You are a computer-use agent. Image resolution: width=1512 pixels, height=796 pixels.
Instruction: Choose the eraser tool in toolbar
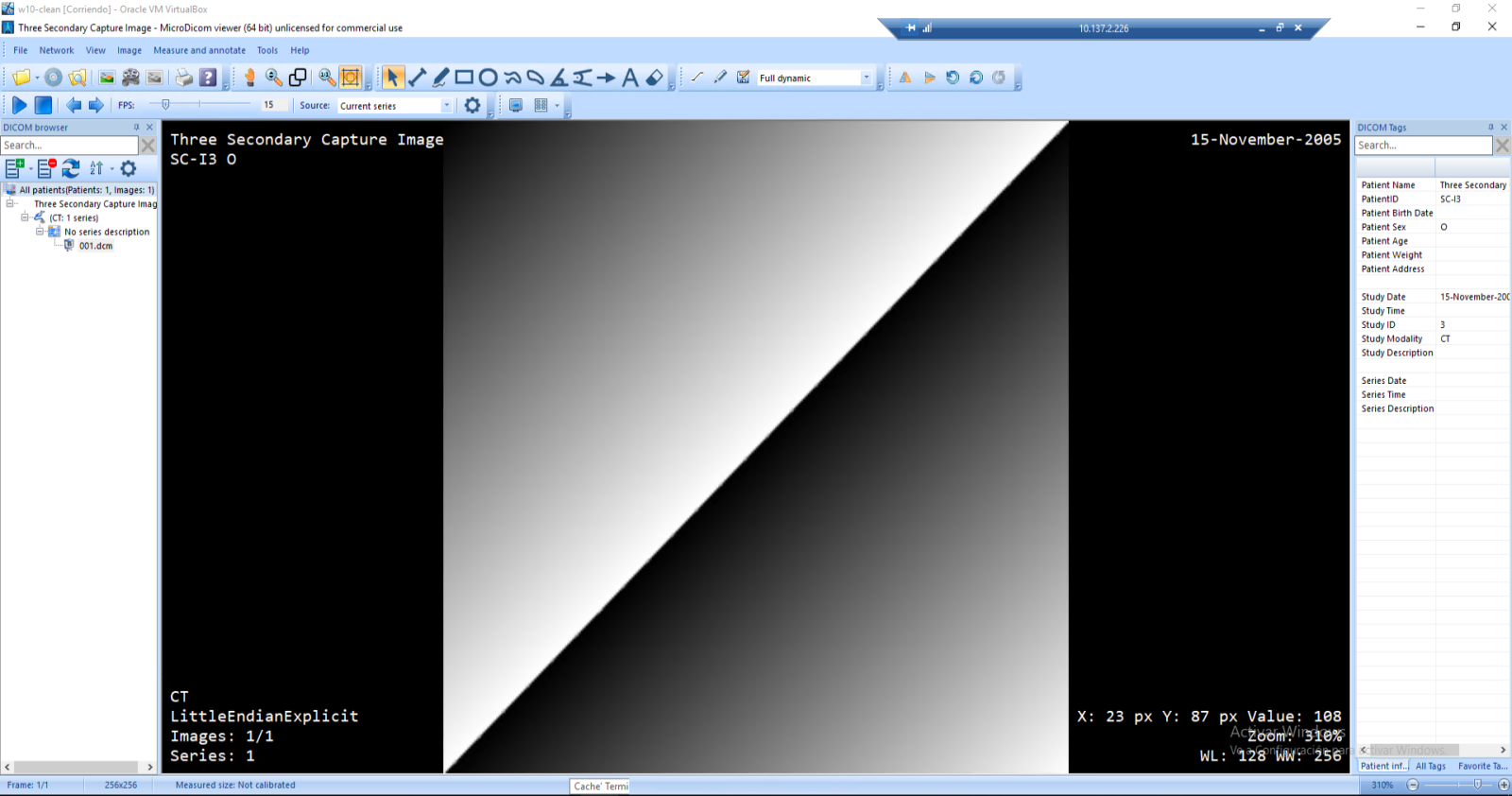[x=654, y=78]
